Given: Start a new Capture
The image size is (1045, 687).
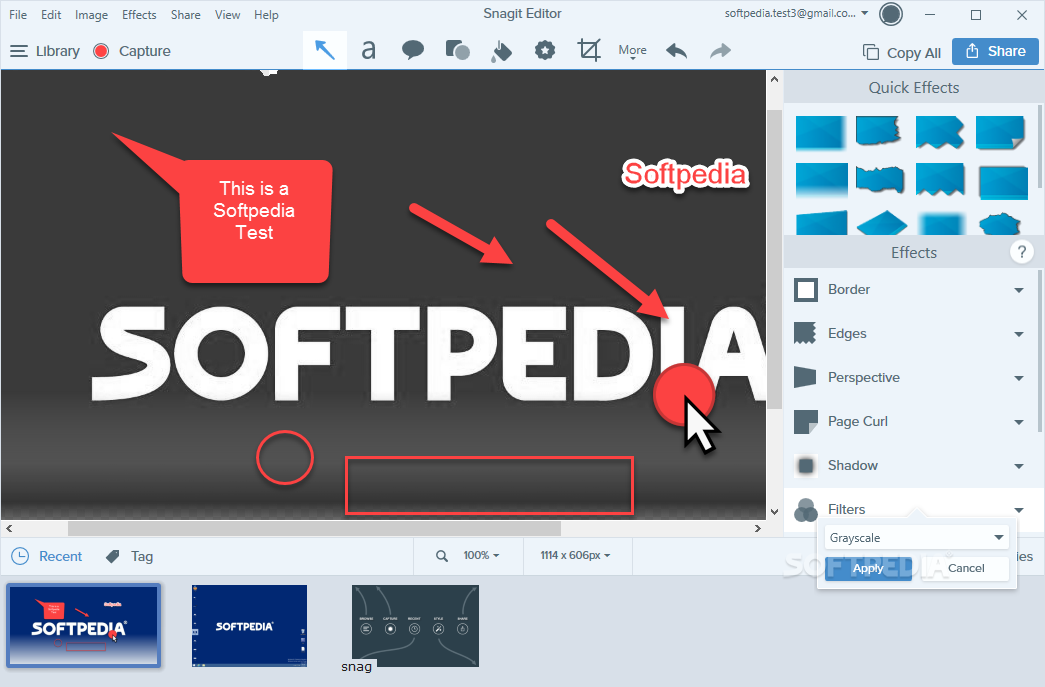Looking at the screenshot, I should click(133, 51).
